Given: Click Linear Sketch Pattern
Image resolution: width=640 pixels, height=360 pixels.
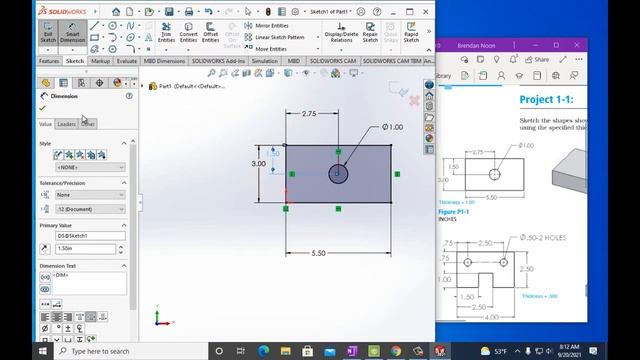Looking at the screenshot, I should click(x=274, y=37).
